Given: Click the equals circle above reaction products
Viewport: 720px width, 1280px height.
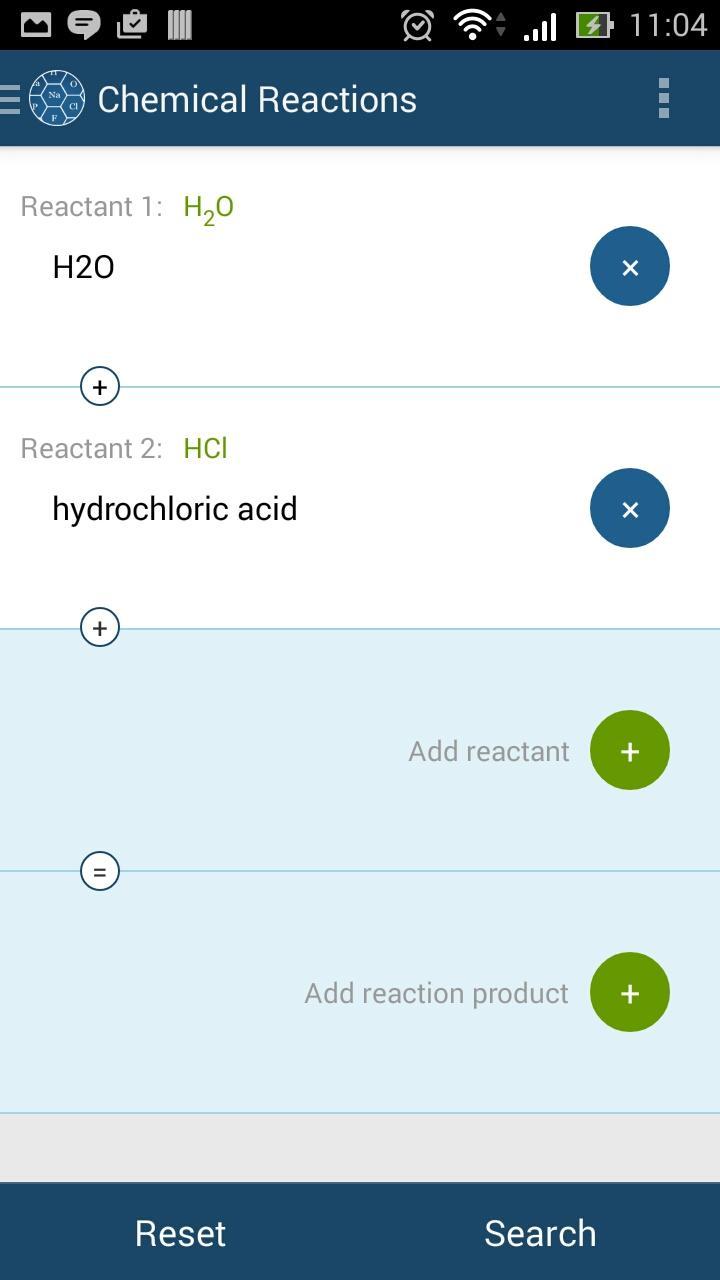Looking at the screenshot, I should click(99, 870).
